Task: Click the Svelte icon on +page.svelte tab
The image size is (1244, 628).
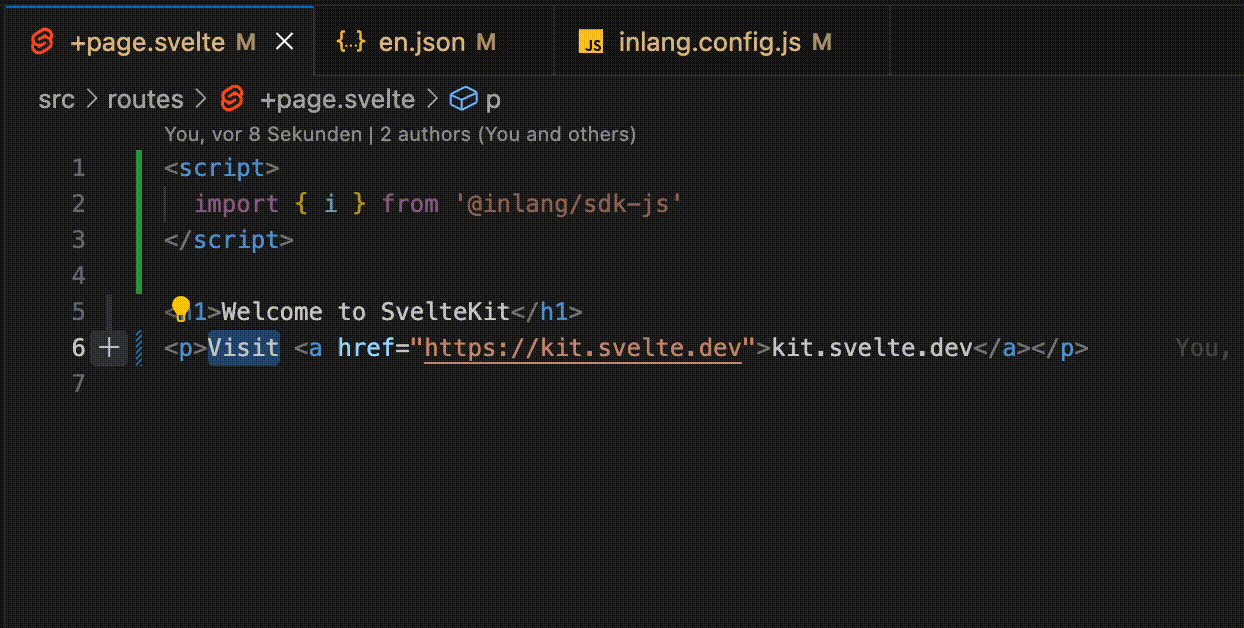Action: pos(42,42)
